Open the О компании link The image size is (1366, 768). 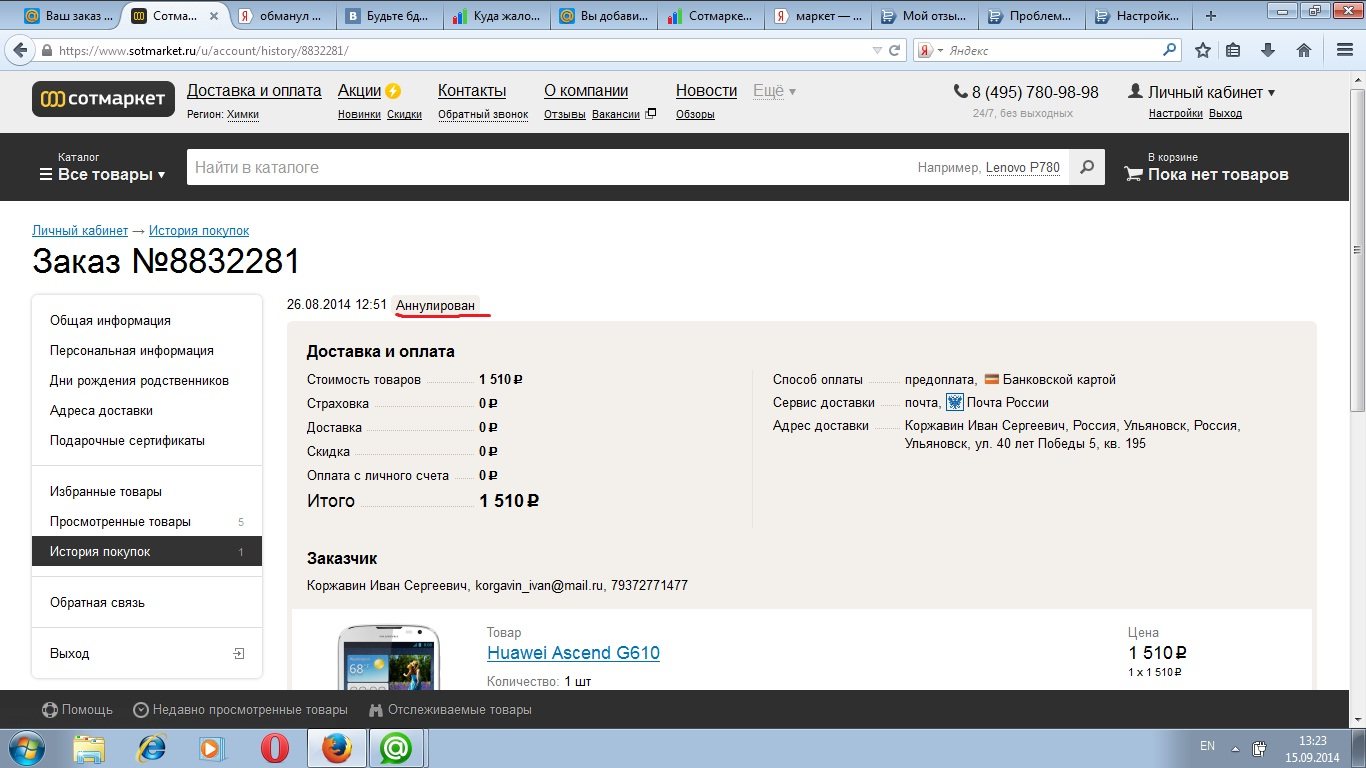click(586, 91)
